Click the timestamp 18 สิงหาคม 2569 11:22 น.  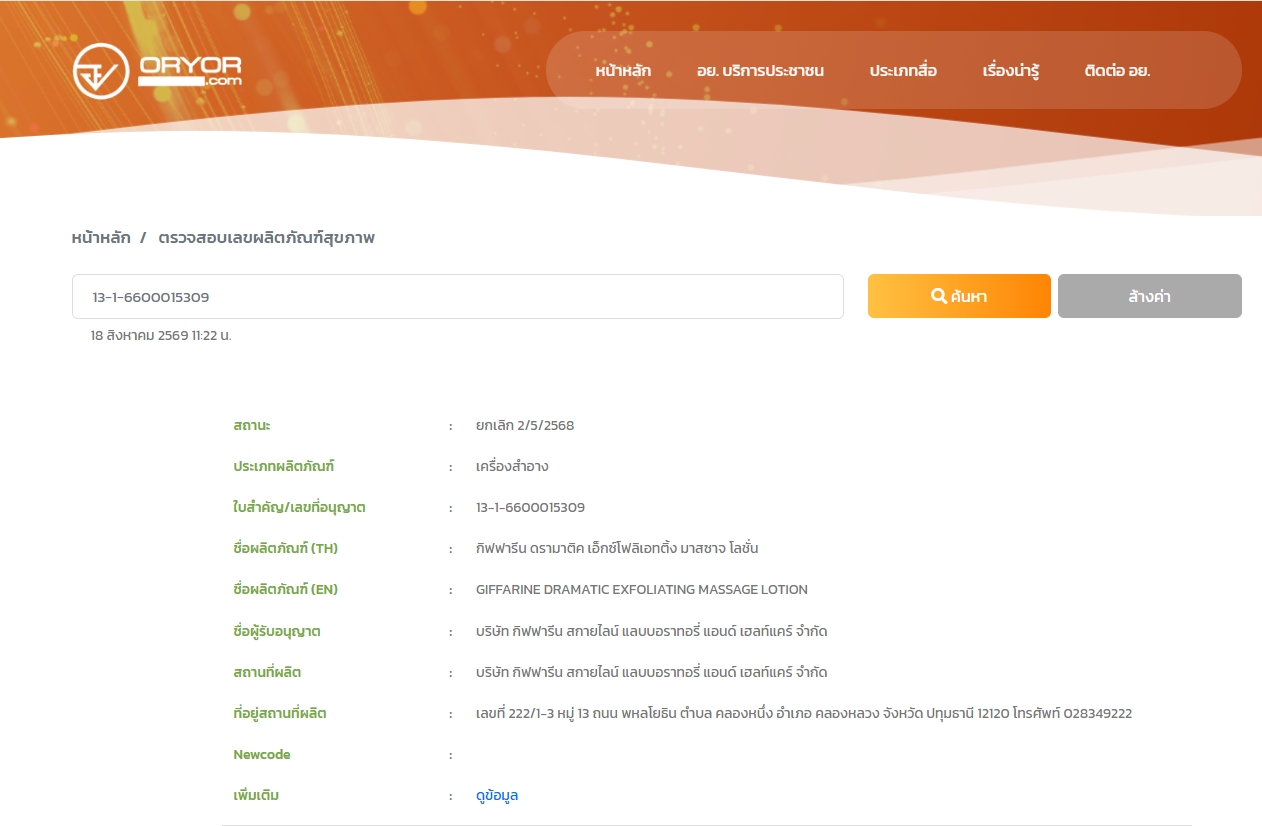161,335
